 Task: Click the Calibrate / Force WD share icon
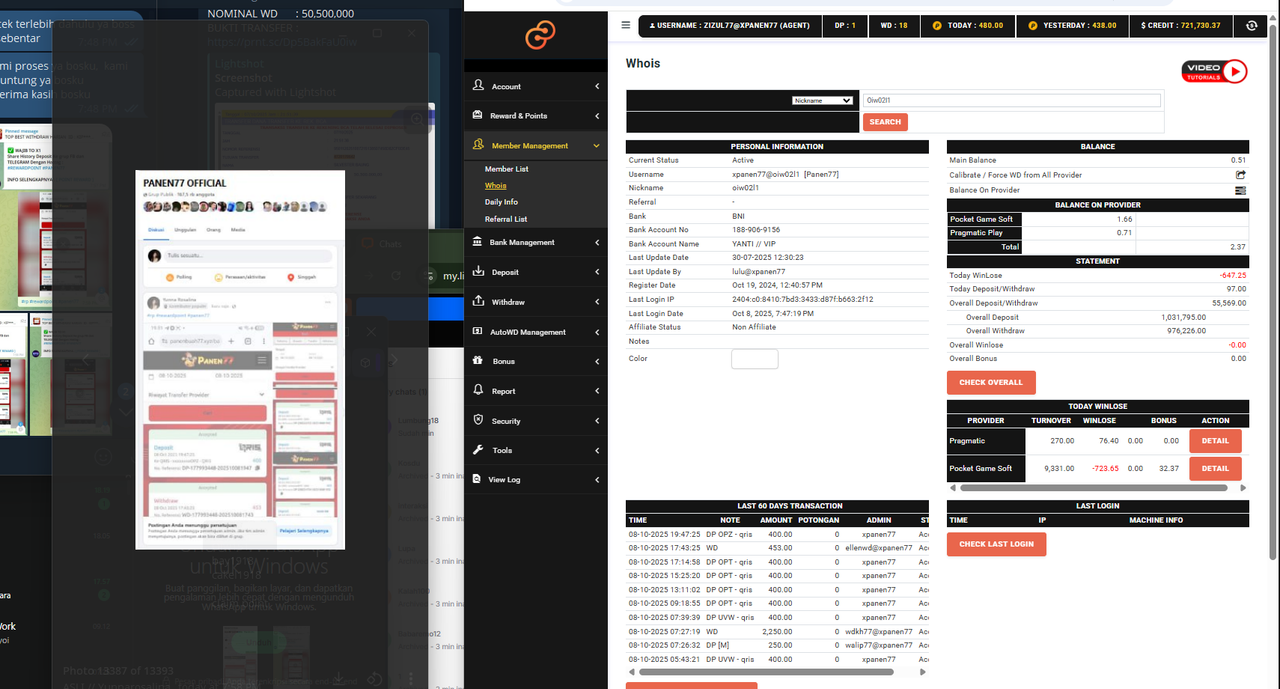1240,174
